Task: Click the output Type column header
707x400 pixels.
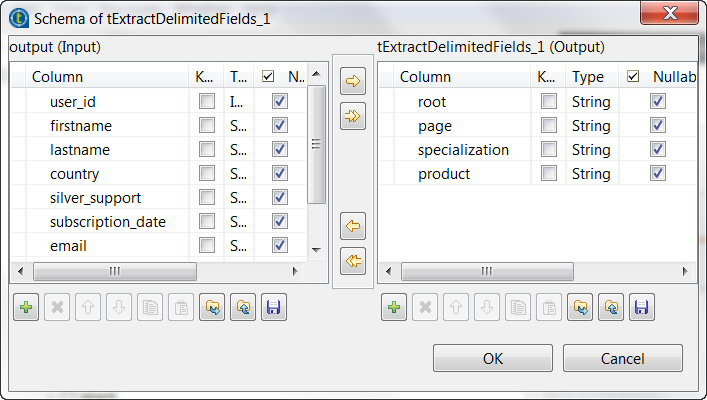Action: click(x=588, y=76)
